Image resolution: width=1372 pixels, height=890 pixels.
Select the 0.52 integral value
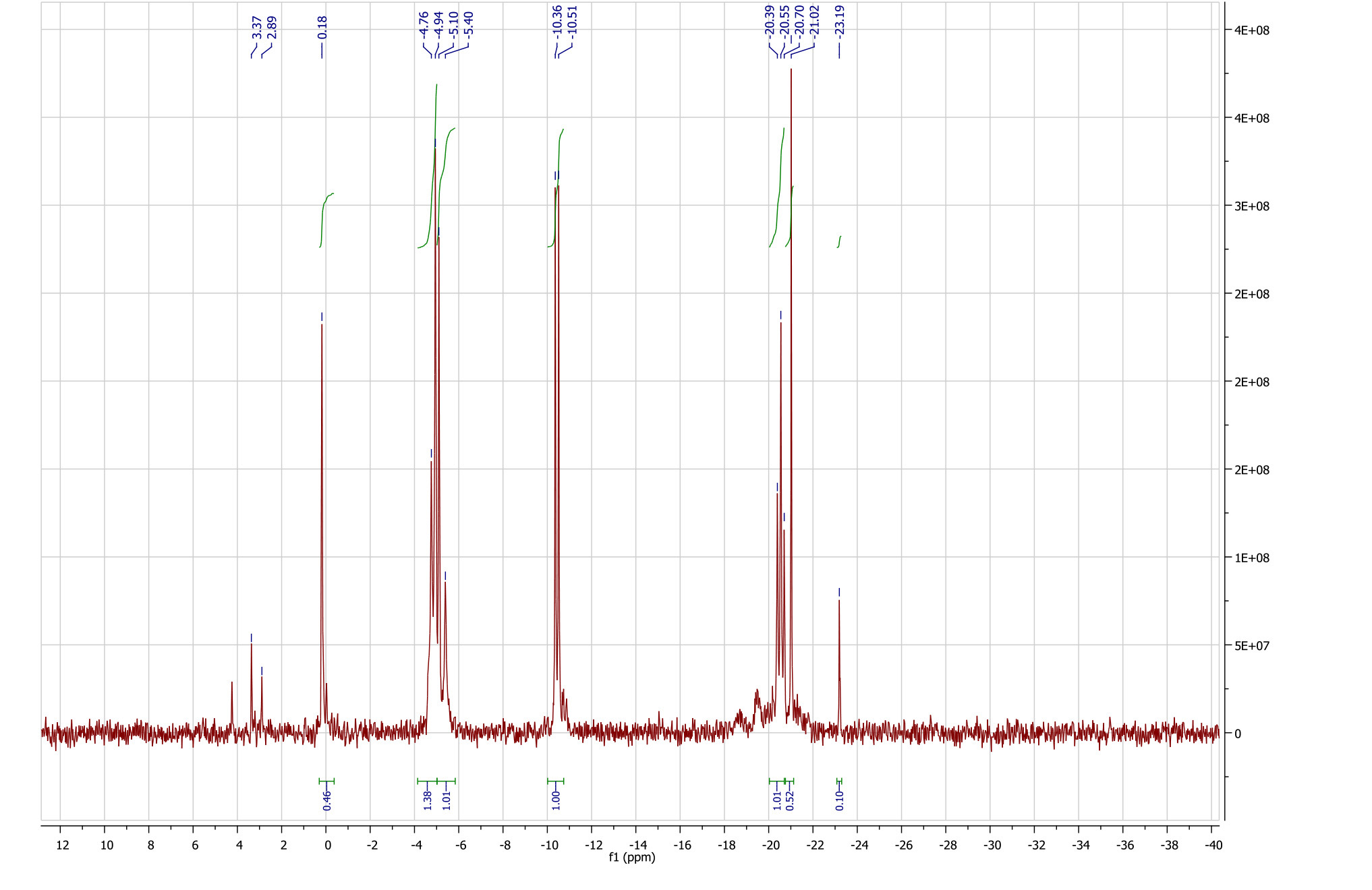pyautogui.click(x=790, y=800)
